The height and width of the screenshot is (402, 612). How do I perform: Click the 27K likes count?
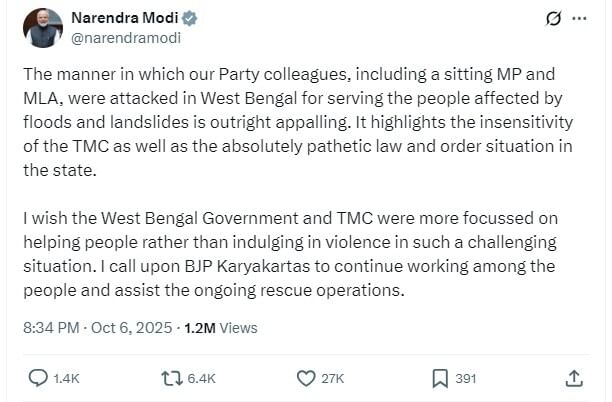[x=333, y=379]
